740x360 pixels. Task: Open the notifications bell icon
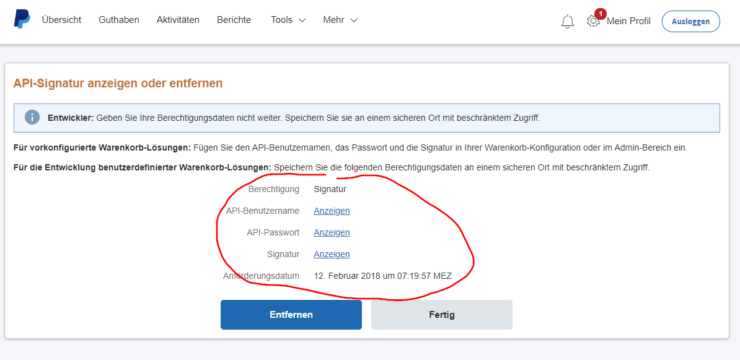click(x=568, y=21)
